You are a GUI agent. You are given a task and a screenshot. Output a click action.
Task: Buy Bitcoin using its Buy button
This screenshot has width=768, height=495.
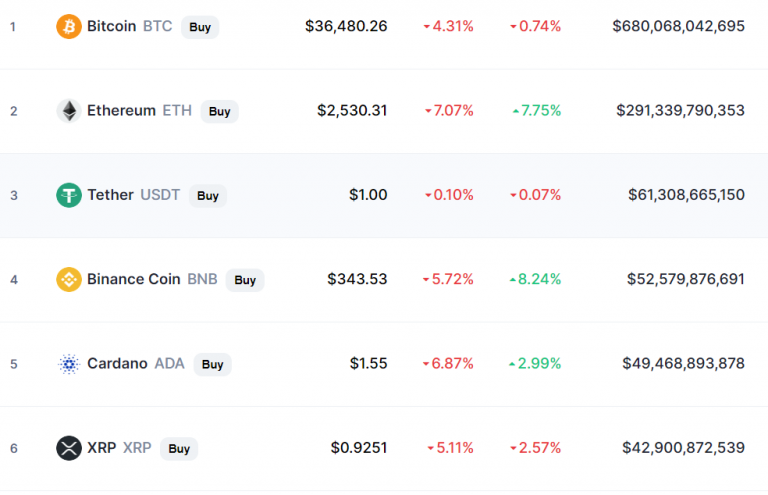point(200,27)
